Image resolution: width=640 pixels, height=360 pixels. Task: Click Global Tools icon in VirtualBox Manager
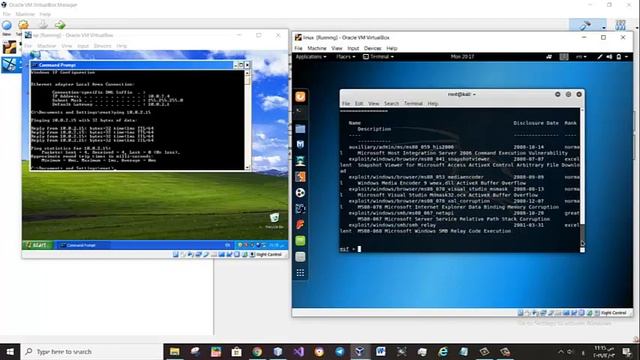[620, 25]
